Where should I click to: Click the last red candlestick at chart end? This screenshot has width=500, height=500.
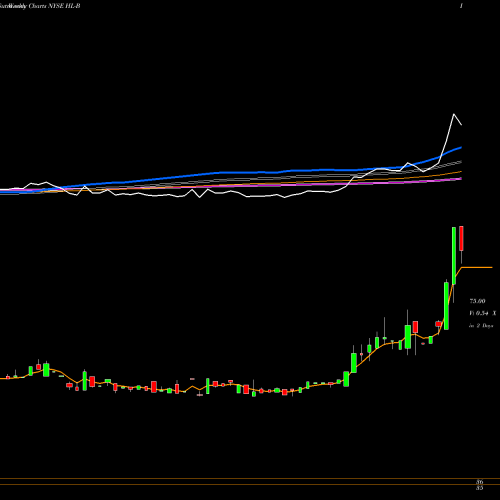tap(461, 238)
